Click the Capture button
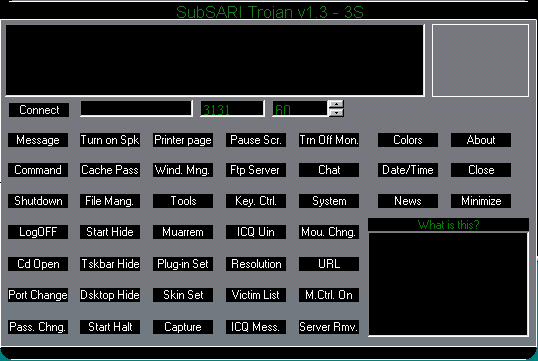Viewport: 538px width, 361px height. tap(183, 327)
